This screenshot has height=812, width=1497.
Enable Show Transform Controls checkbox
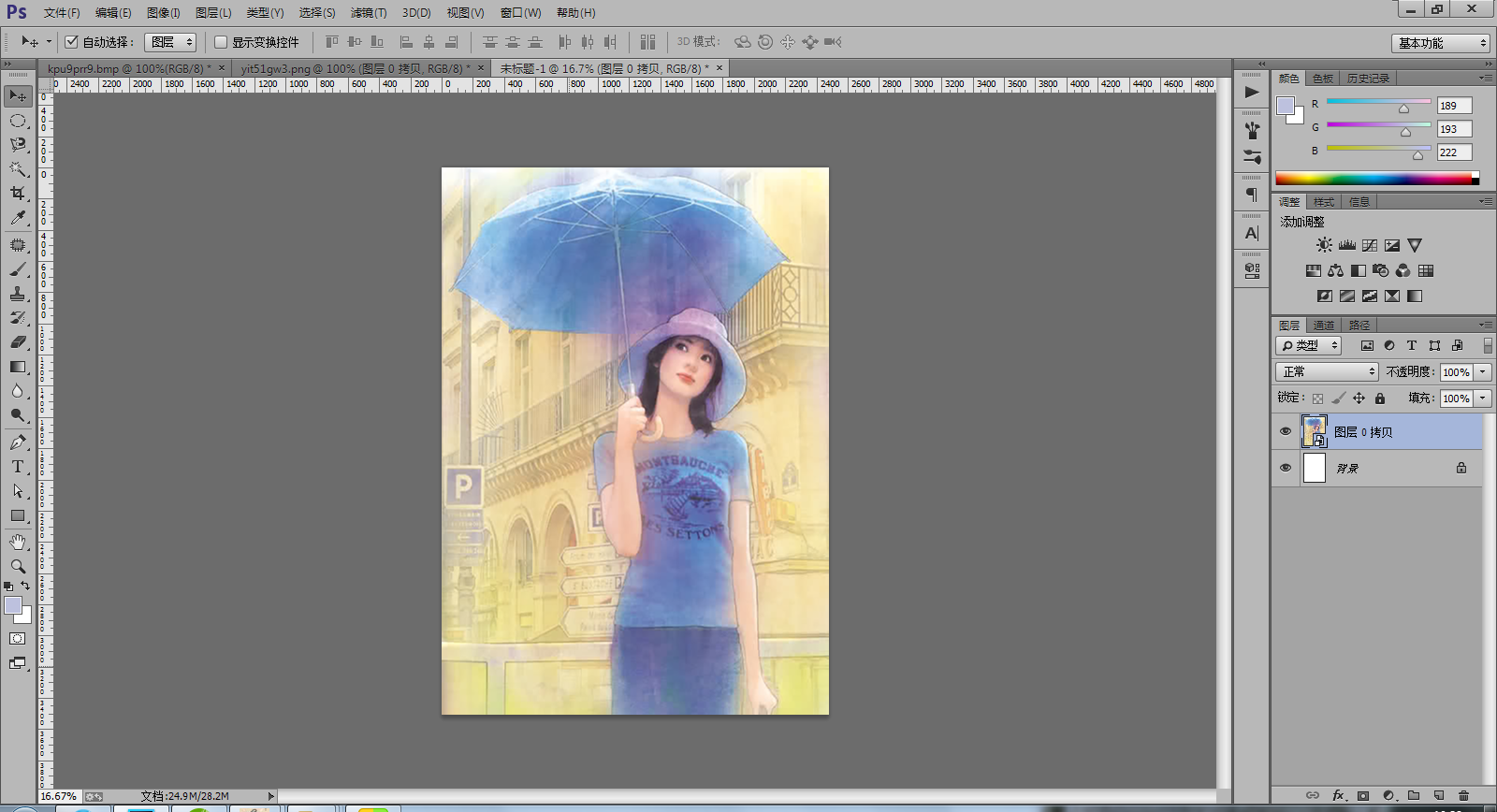(221, 42)
